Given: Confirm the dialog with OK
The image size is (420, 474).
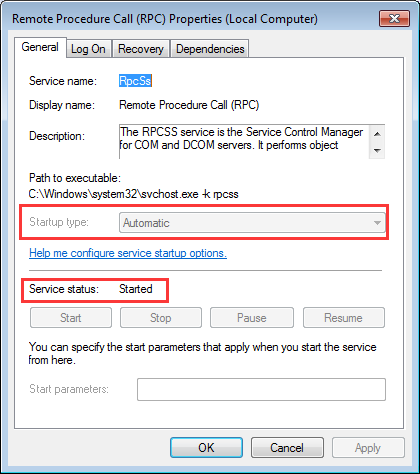Looking at the screenshot, I should pyautogui.click(x=206, y=448).
